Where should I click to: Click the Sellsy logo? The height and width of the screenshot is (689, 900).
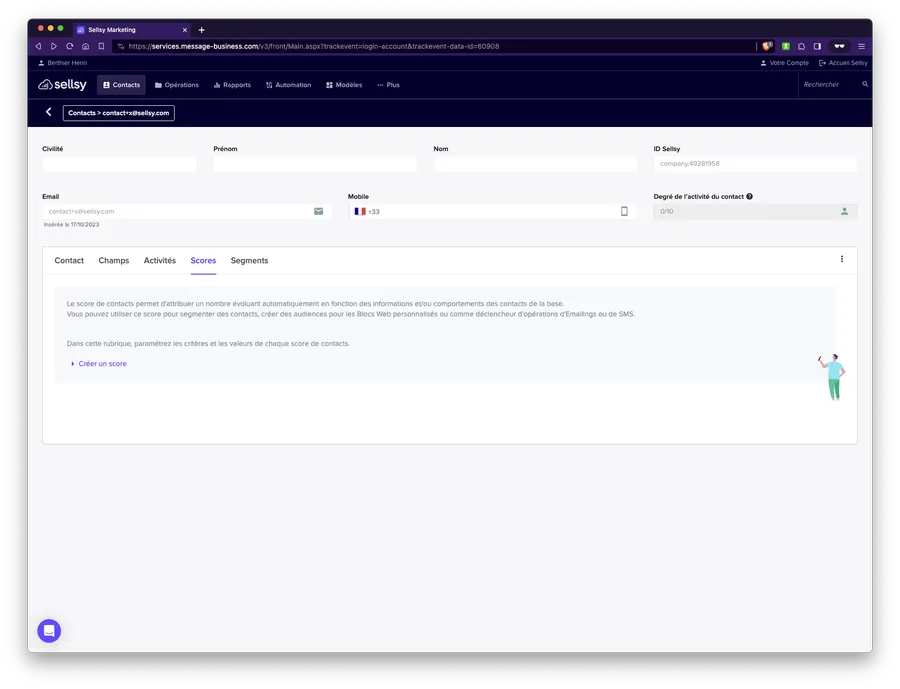click(x=60, y=85)
